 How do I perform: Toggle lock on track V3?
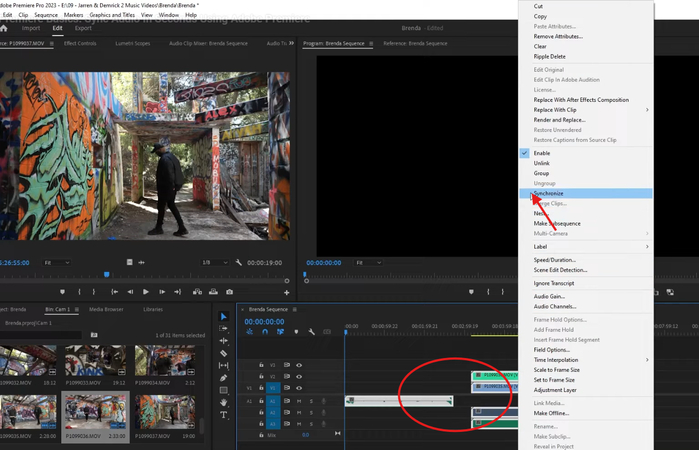[x=261, y=365]
